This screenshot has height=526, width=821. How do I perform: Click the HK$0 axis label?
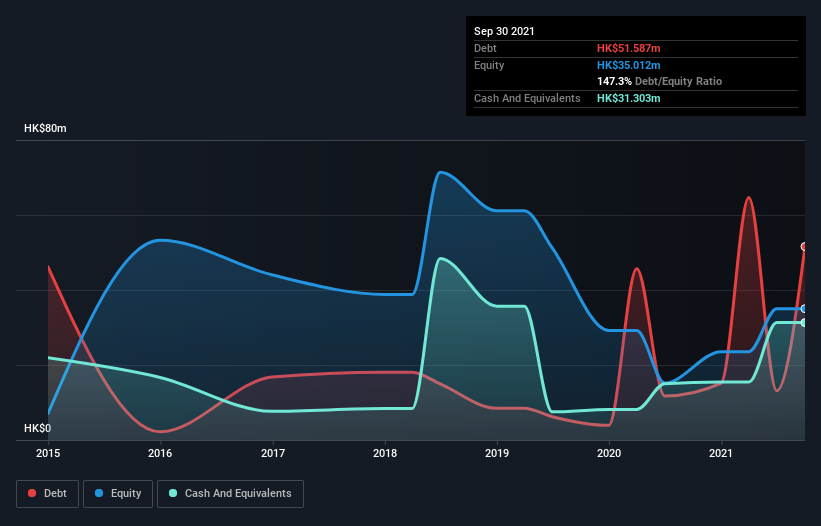tap(37, 429)
